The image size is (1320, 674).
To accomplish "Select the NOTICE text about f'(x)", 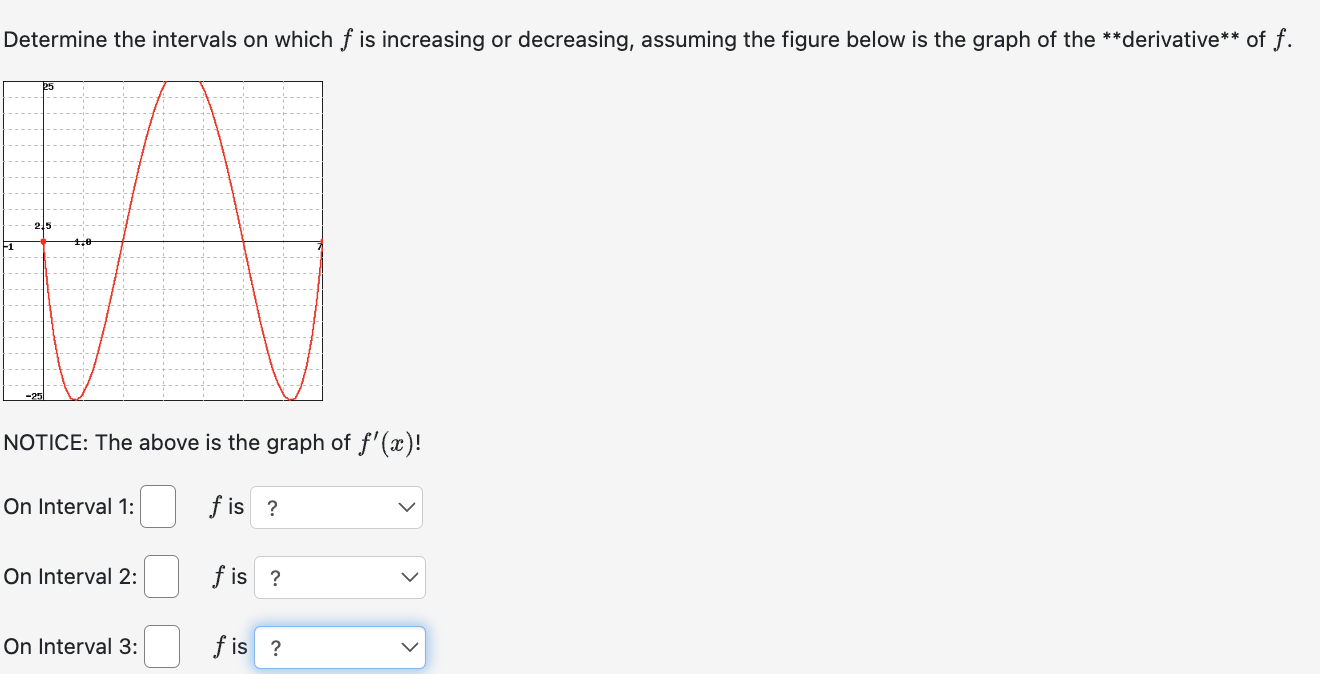I will (210, 442).
